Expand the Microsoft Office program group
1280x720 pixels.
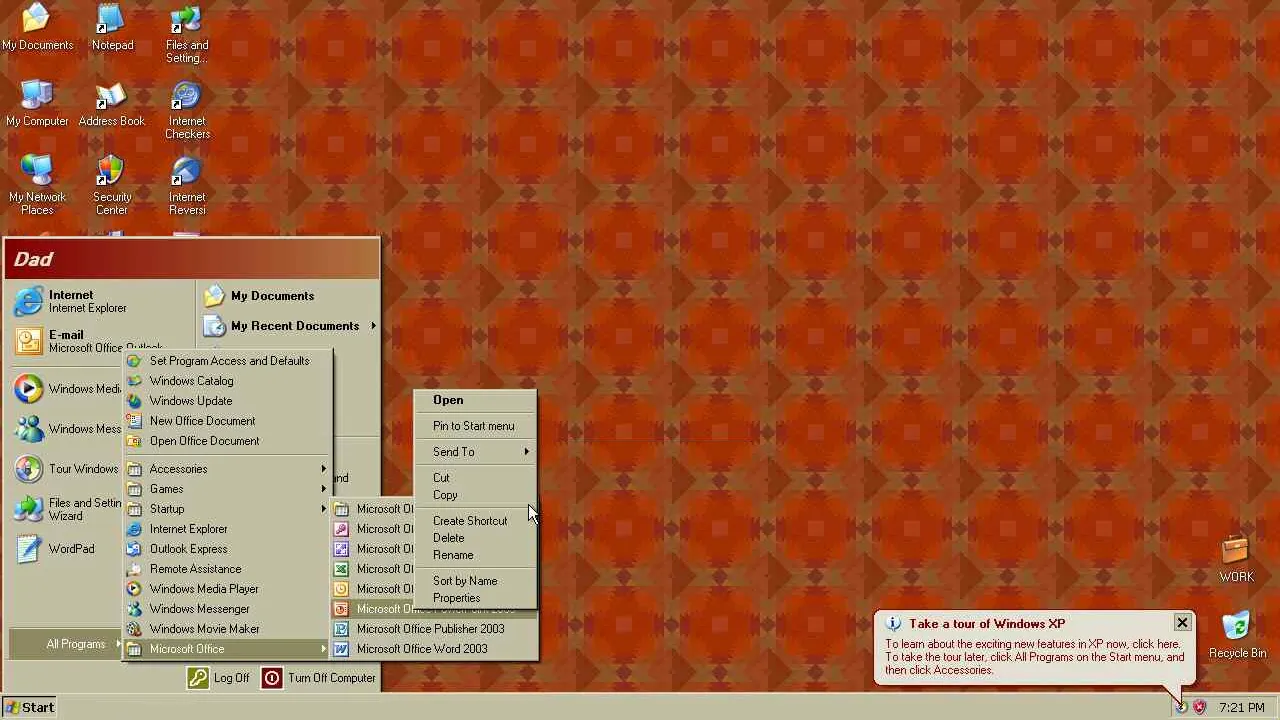[227, 649]
